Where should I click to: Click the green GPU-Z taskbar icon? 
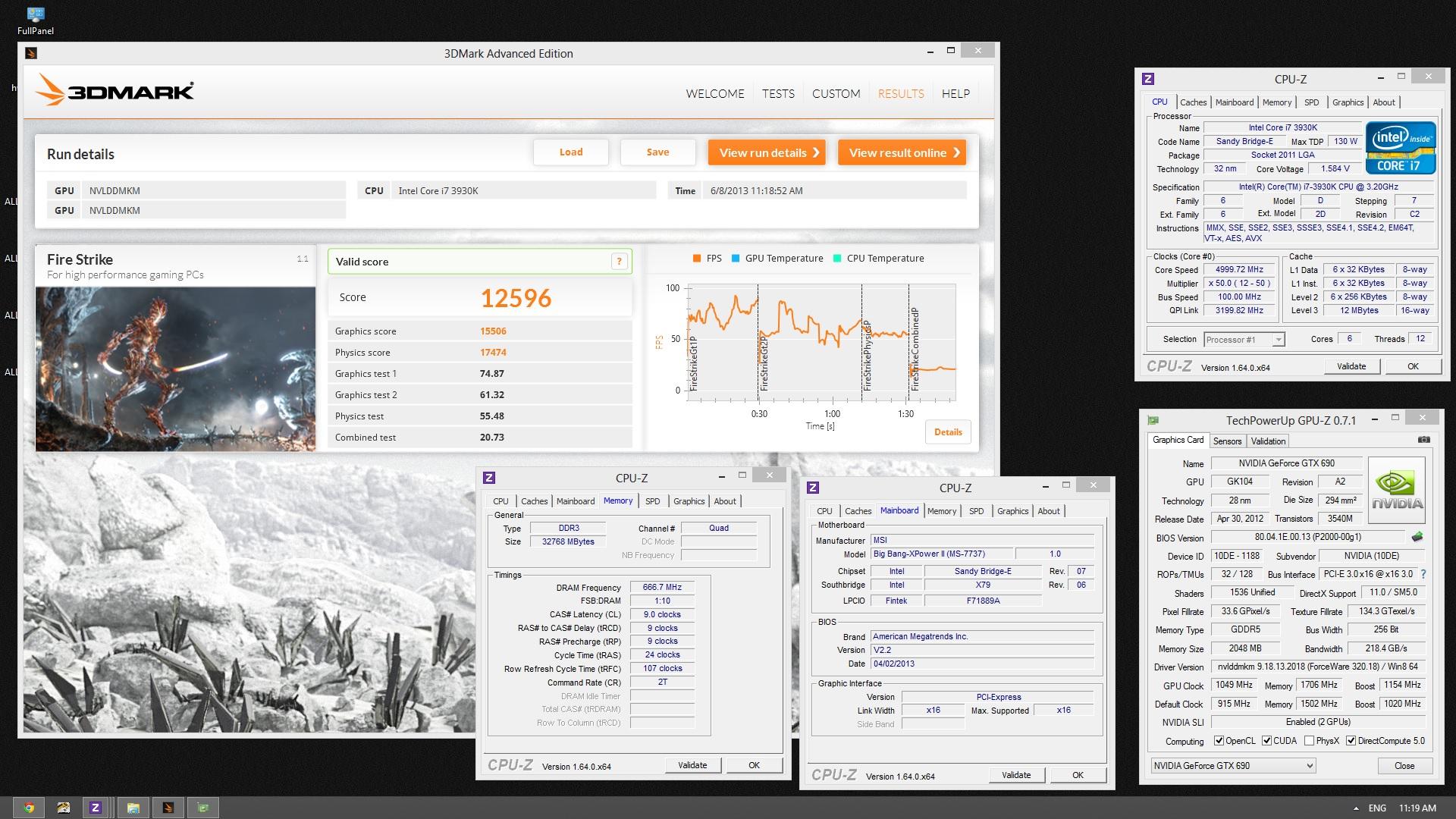point(203,808)
